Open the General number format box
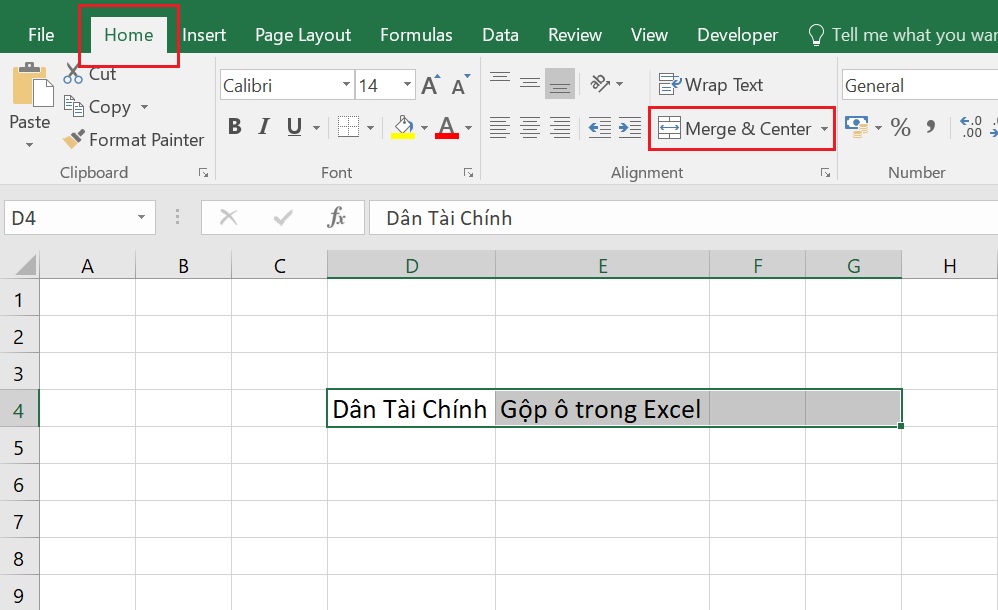Image resolution: width=998 pixels, height=610 pixels. tap(920, 85)
